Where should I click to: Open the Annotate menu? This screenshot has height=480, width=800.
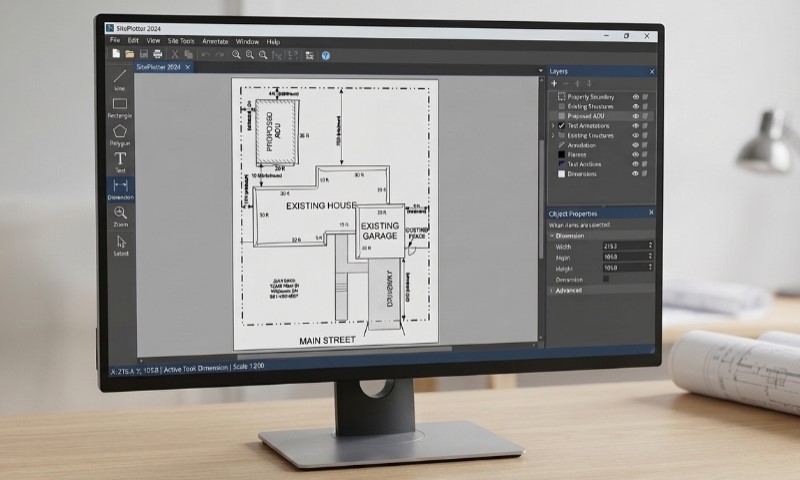pyautogui.click(x=215, y=41)
